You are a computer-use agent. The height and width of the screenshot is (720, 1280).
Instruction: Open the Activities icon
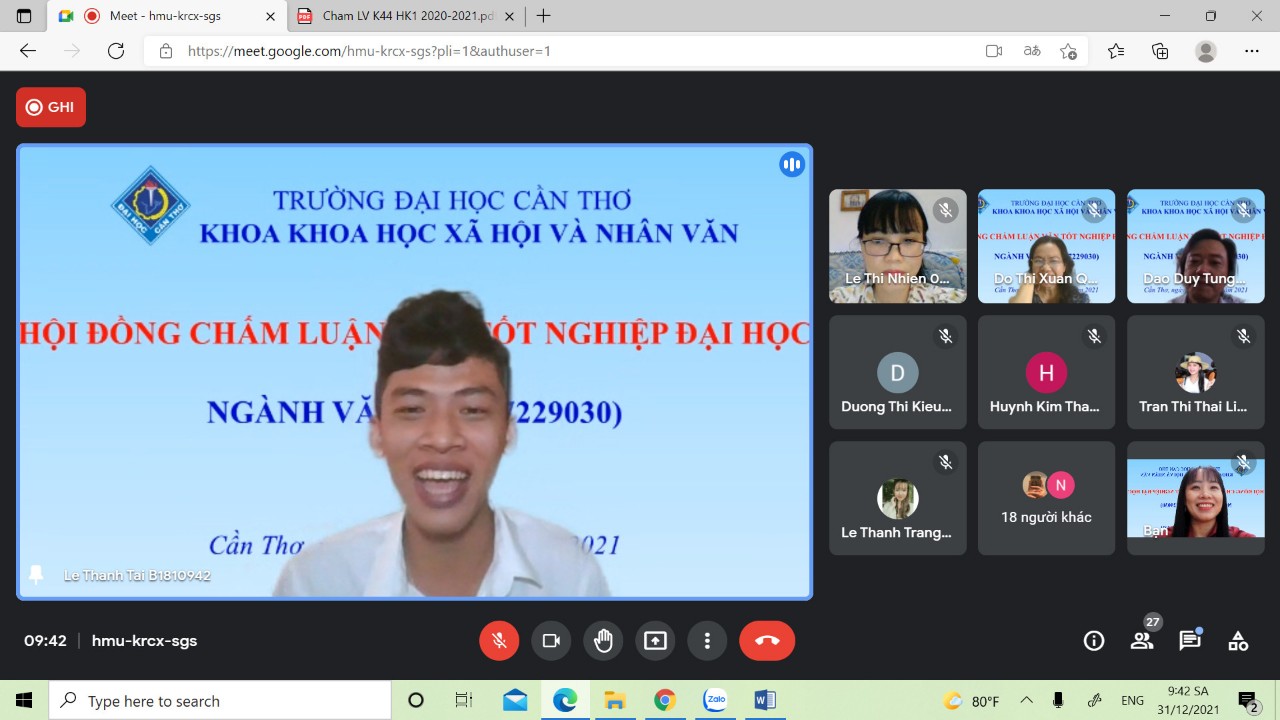click(1238, 641)
